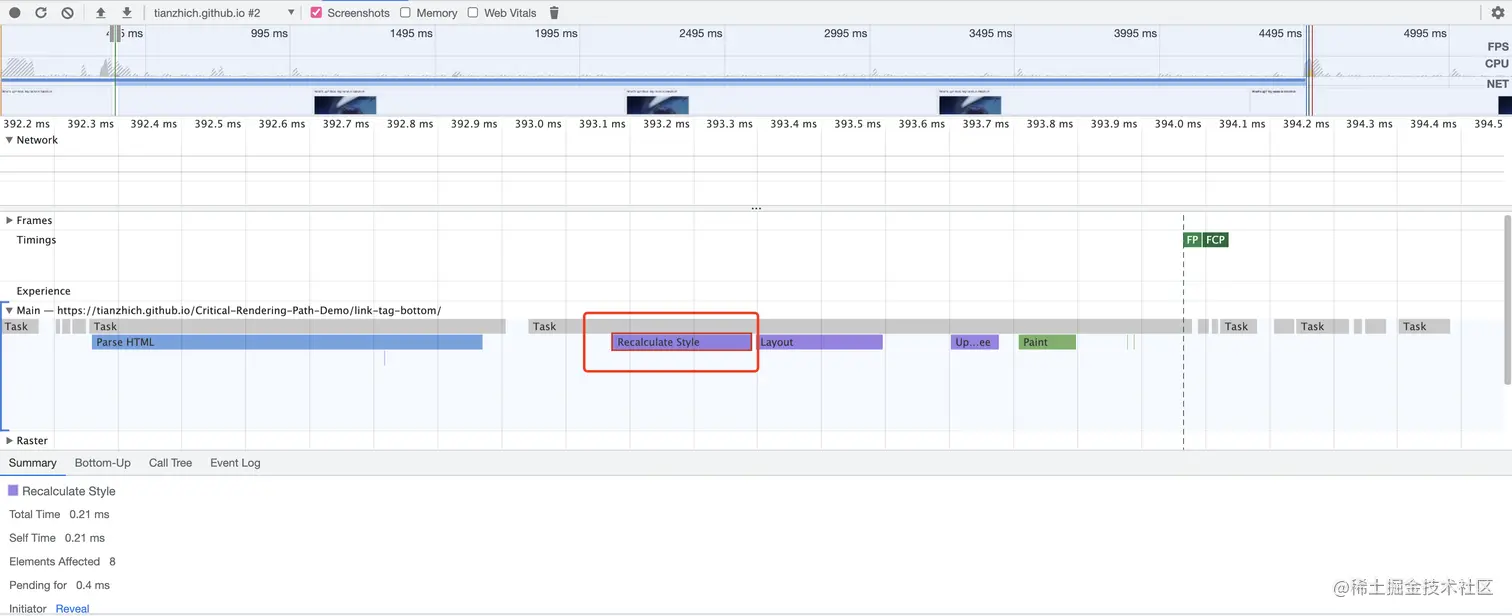Viewport: 1512px width, 616px height.
Task: Click the Reveal initiator link
Action: pyautogui.click(x=72, y=608)
